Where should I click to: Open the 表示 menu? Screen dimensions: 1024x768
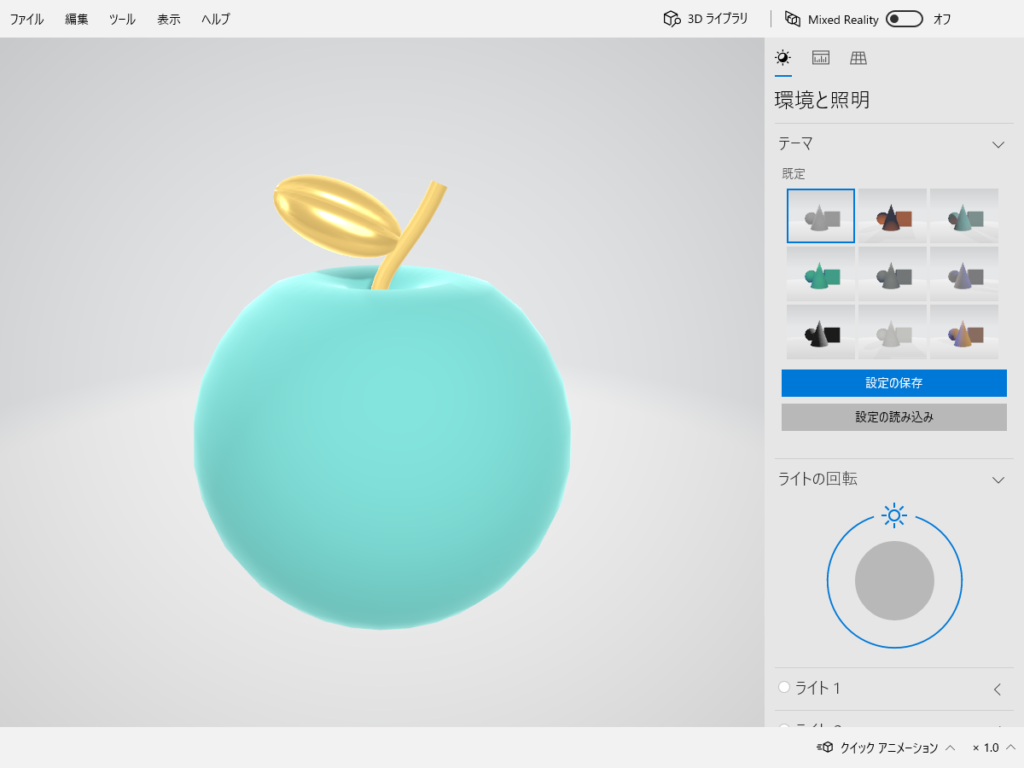pyautogui.click(x=168, y=19)
